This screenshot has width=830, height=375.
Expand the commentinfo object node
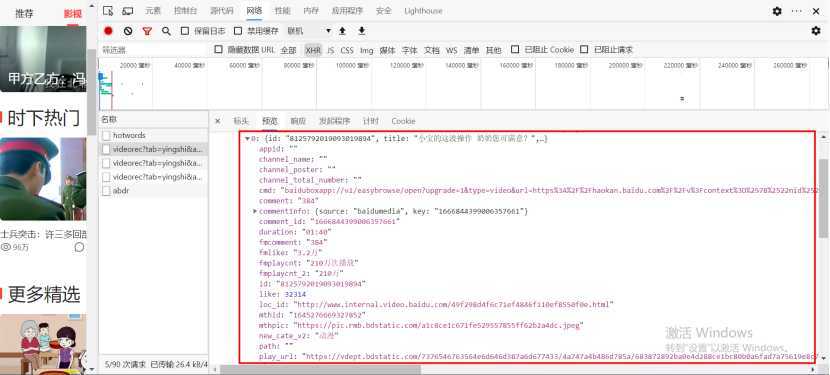255,211
